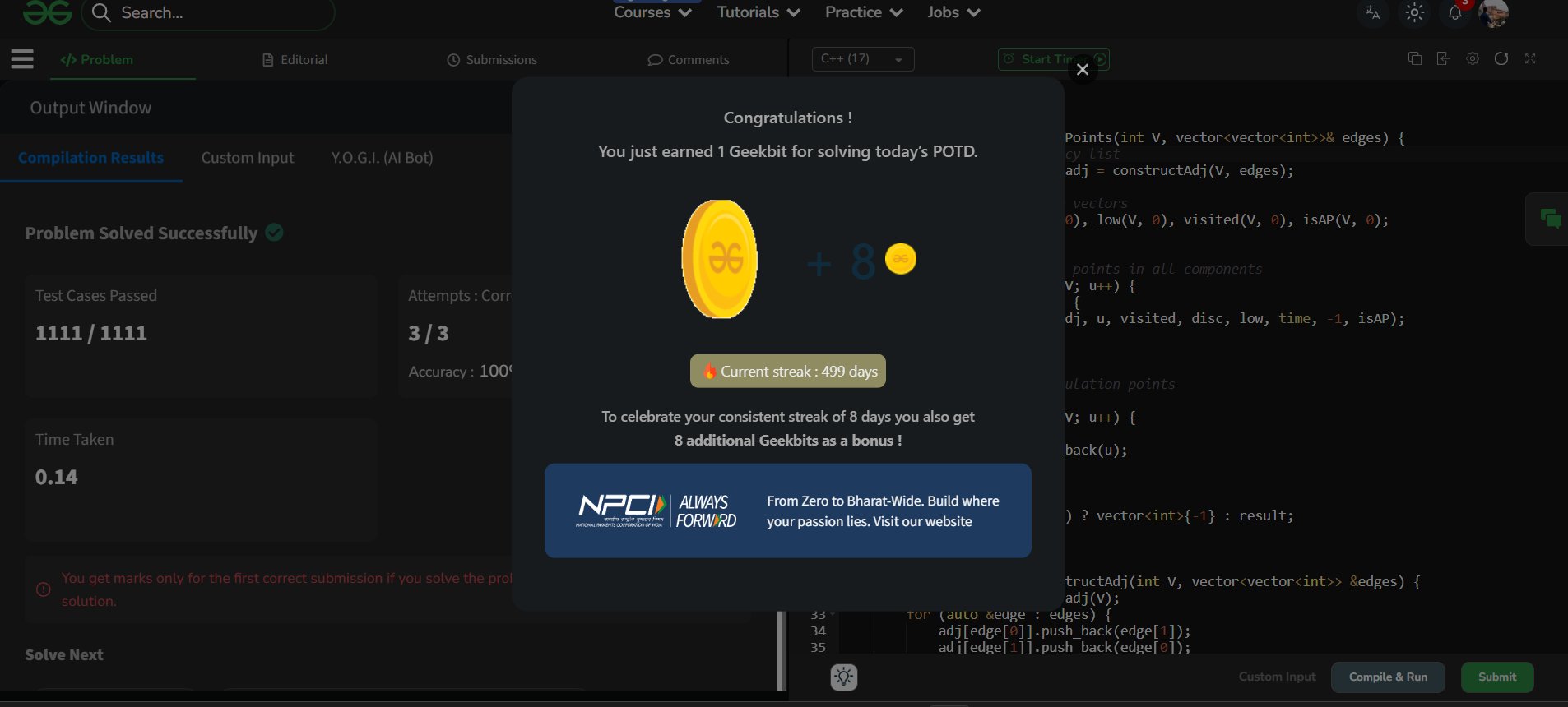Switch to the Comments tab
The image size is (1568, 707).
click(689, 60)
